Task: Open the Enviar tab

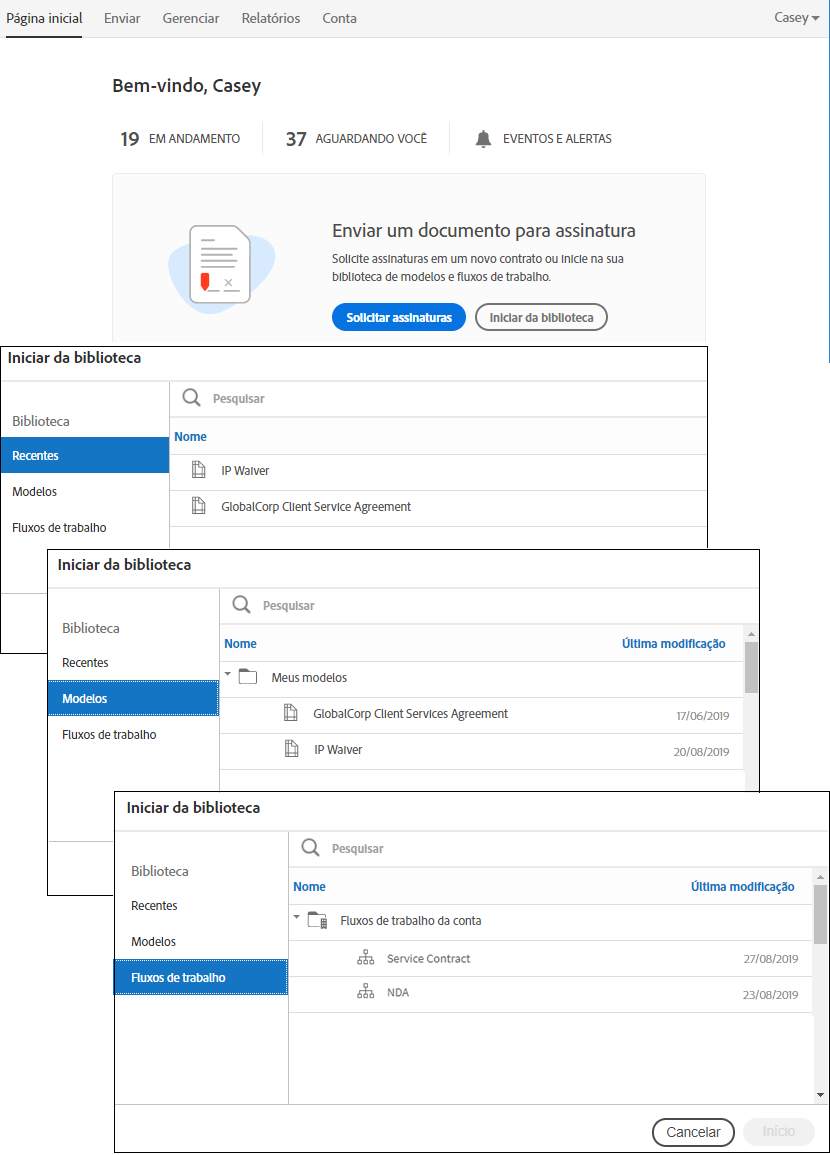Action: pos(122,18)
